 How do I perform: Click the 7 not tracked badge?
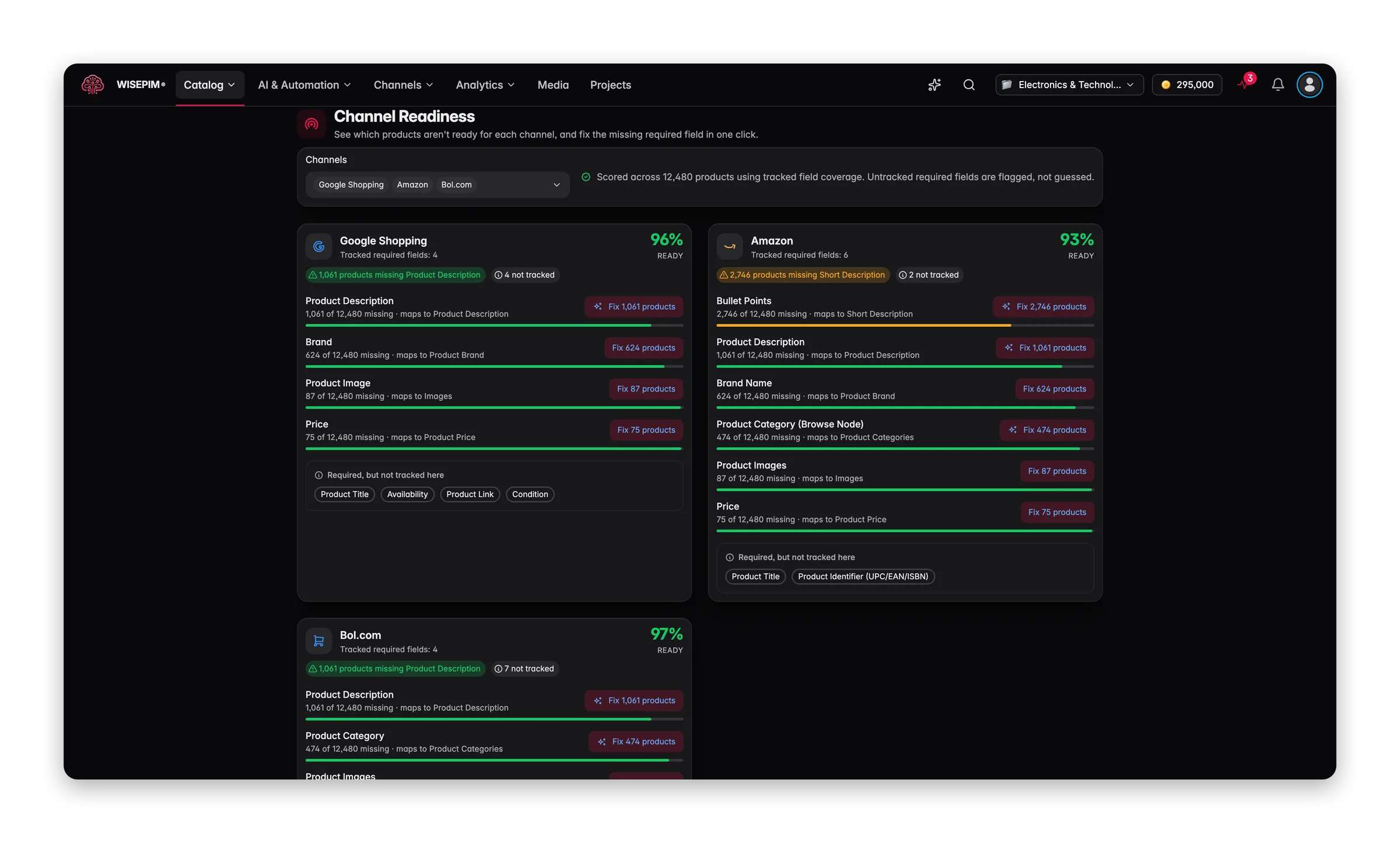coord(524,669)
